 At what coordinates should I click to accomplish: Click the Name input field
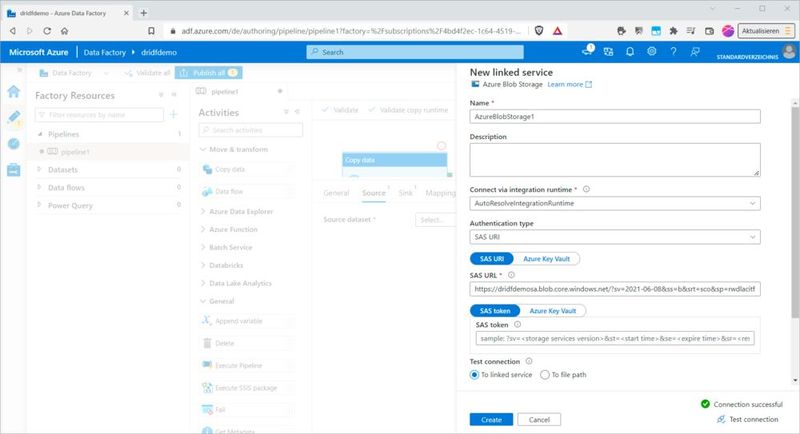click(615, 116)
